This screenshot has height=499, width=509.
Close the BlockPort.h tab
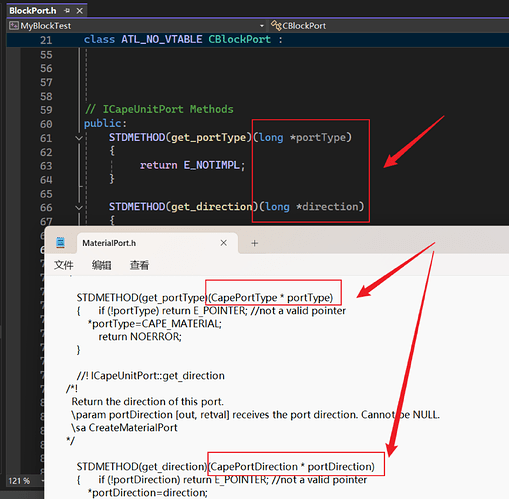79,11
